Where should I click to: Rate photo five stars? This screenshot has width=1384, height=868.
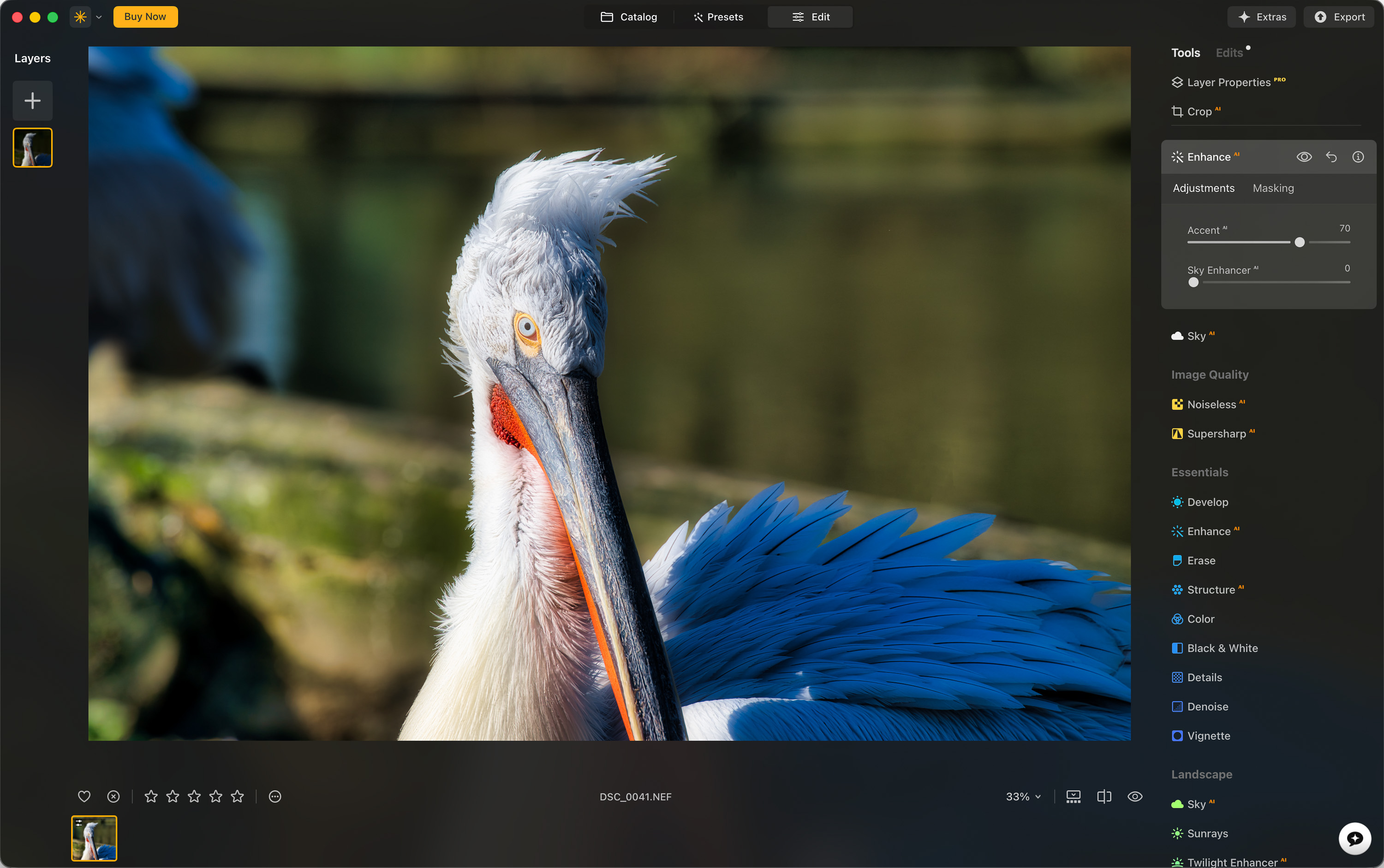(x=237, y=796)
